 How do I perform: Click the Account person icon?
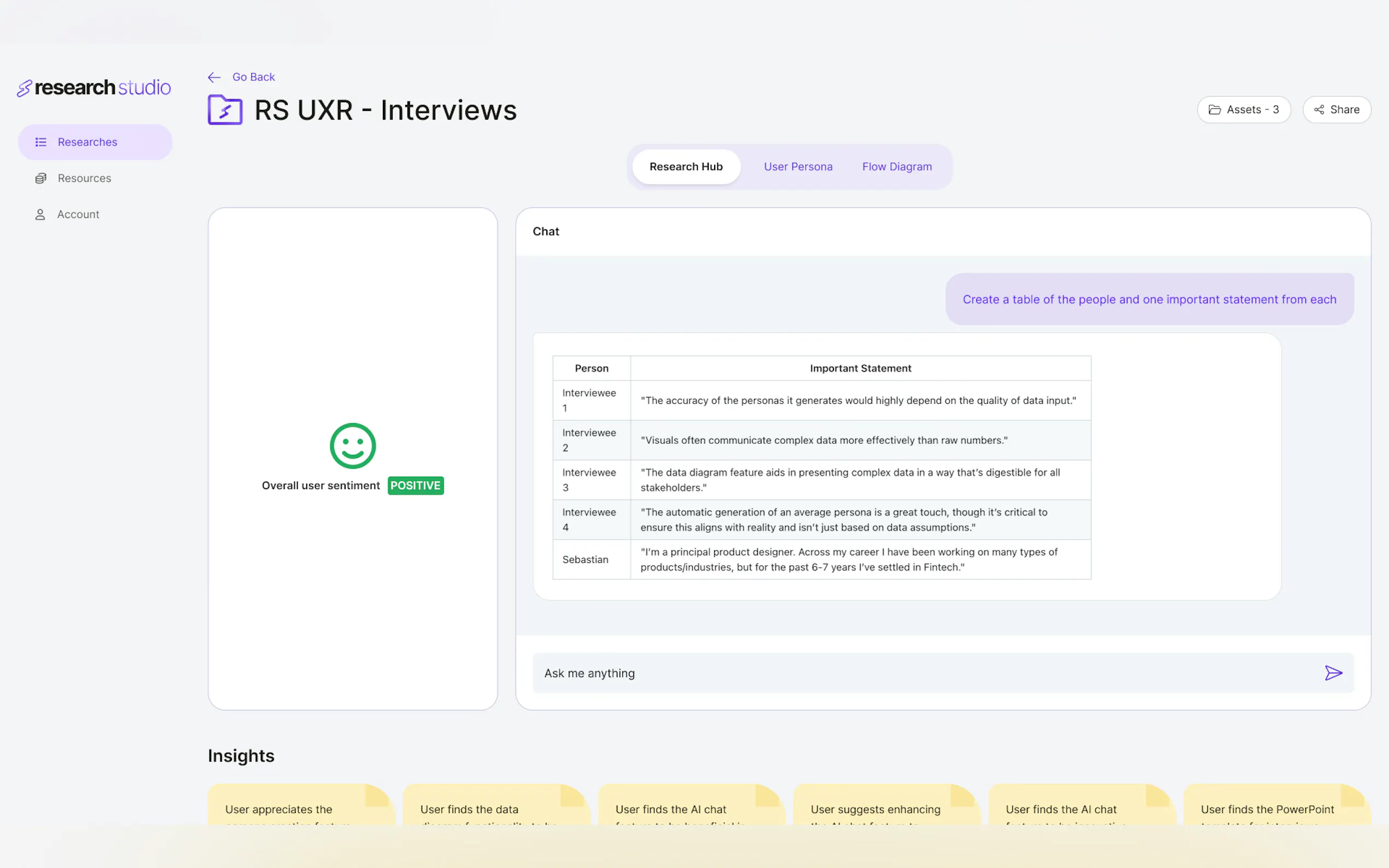40,214
